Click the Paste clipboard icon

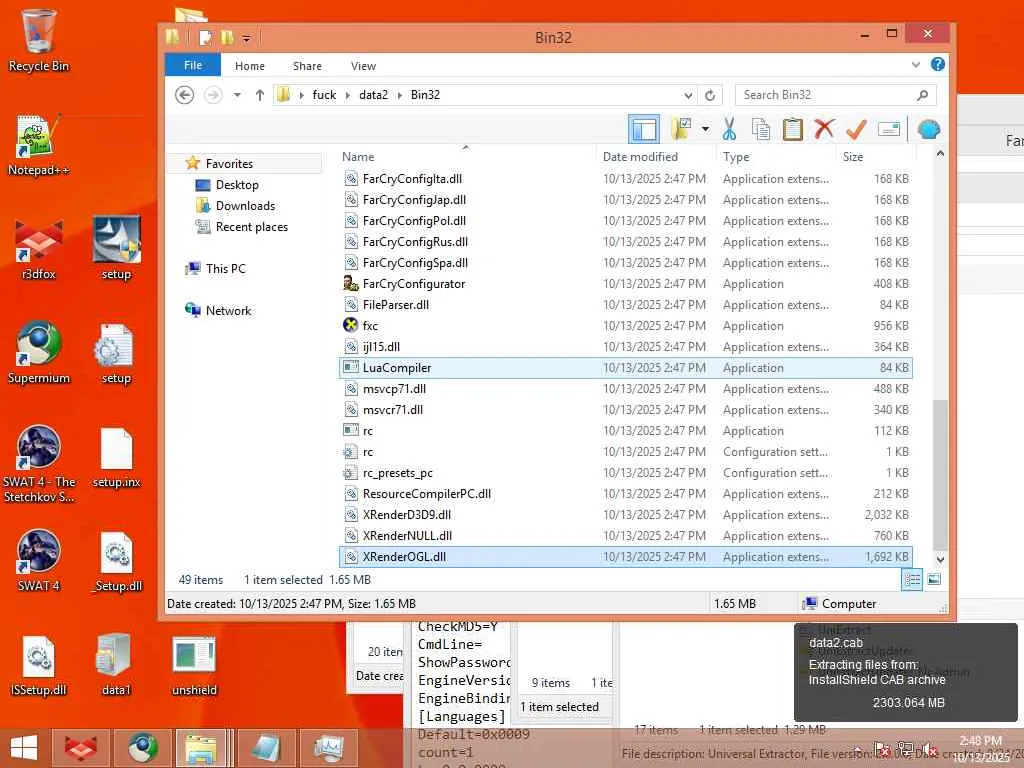(x=792, y=129)
